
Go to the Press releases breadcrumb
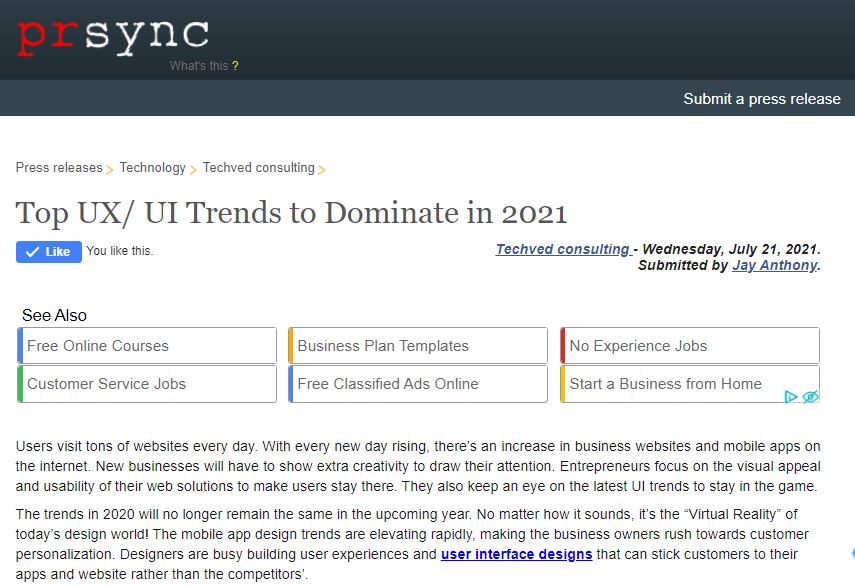pyautogui.click(x=59, y=168)
